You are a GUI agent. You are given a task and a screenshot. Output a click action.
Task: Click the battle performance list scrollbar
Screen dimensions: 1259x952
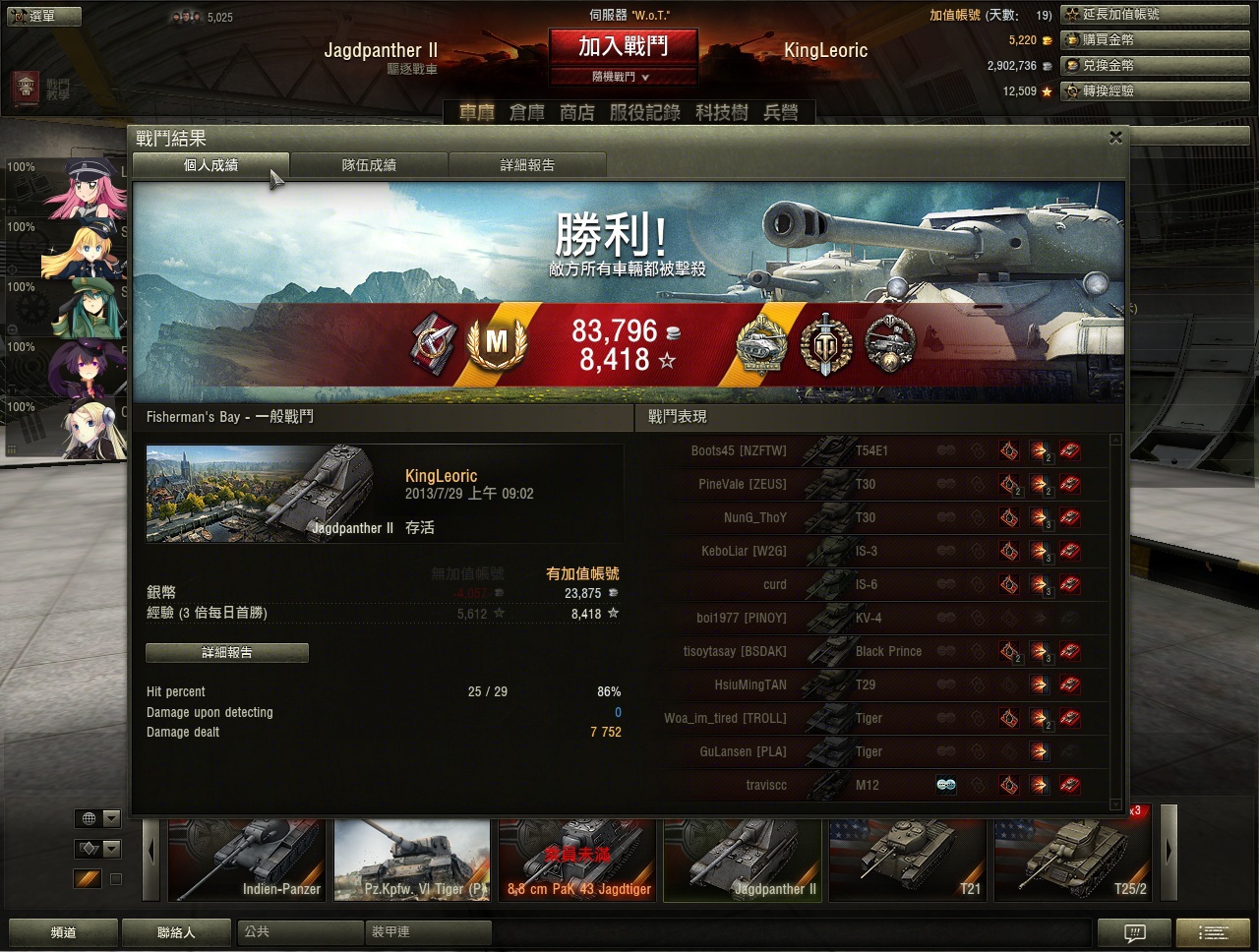(1115, 622)
